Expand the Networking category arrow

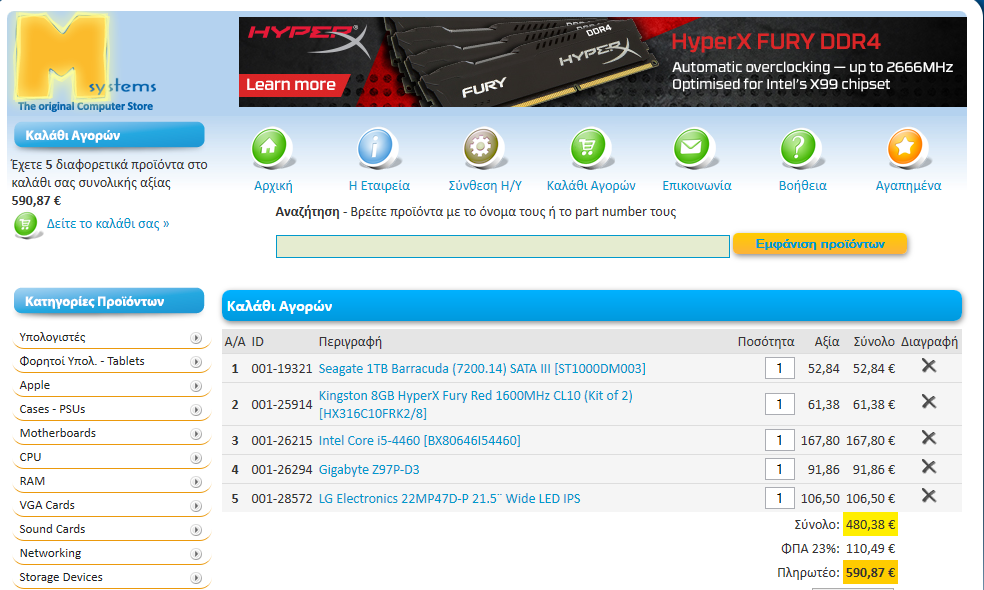tap(196, 554)
